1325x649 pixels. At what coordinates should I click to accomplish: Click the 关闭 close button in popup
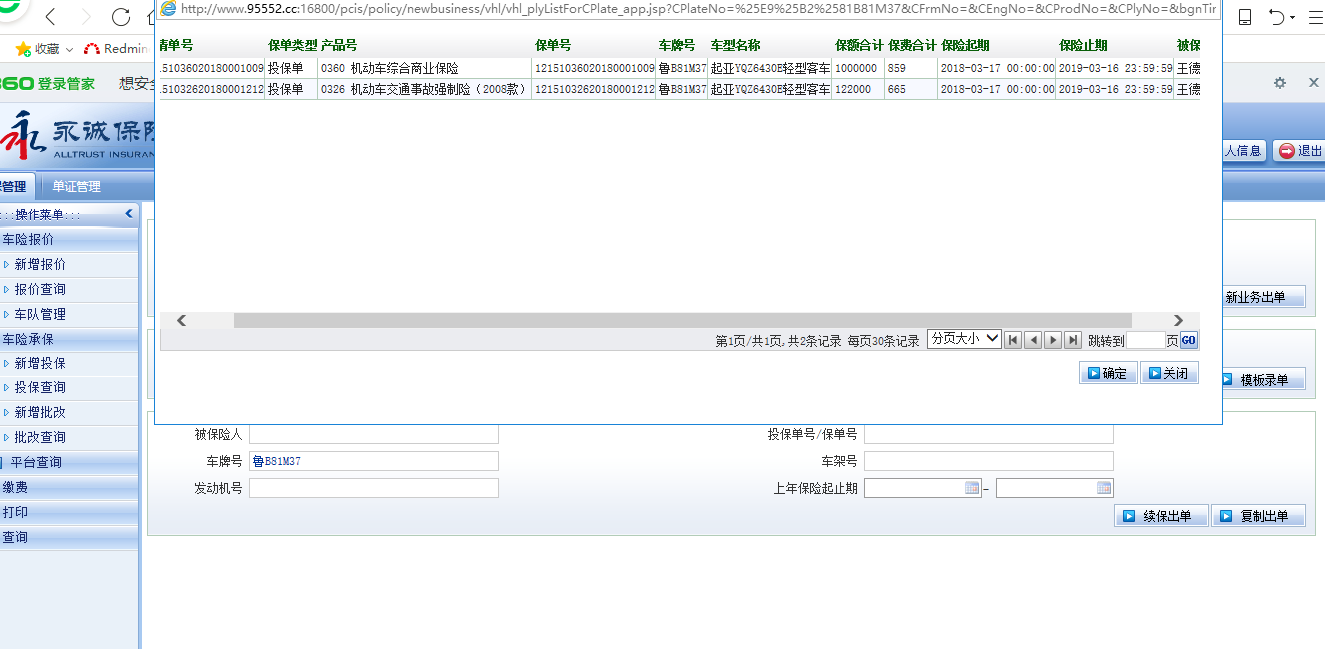[x=1169, y=373]
